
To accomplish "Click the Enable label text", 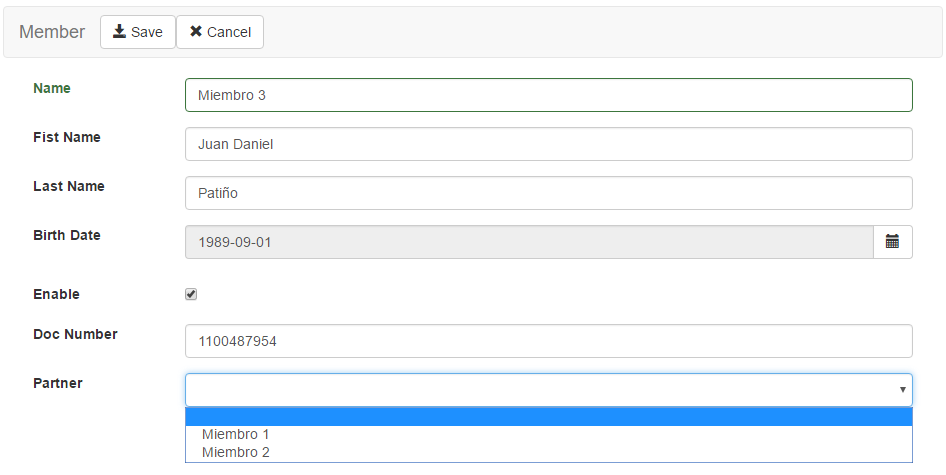I will (x=56, y=295).
